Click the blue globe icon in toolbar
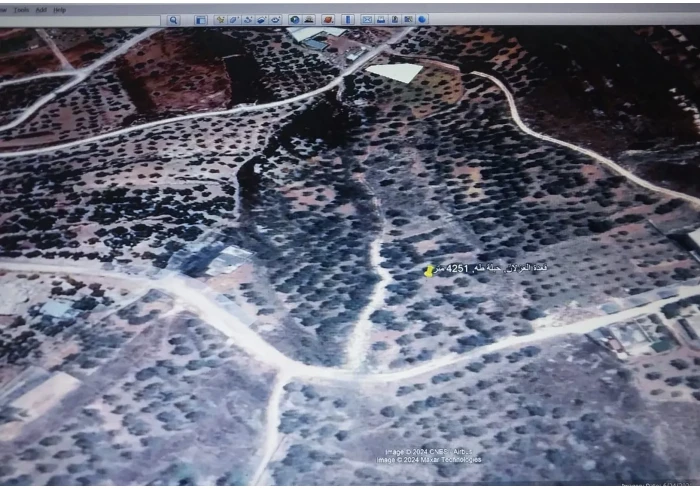The height and width of the screenshot is (490, 700). [x=422, y=20]
